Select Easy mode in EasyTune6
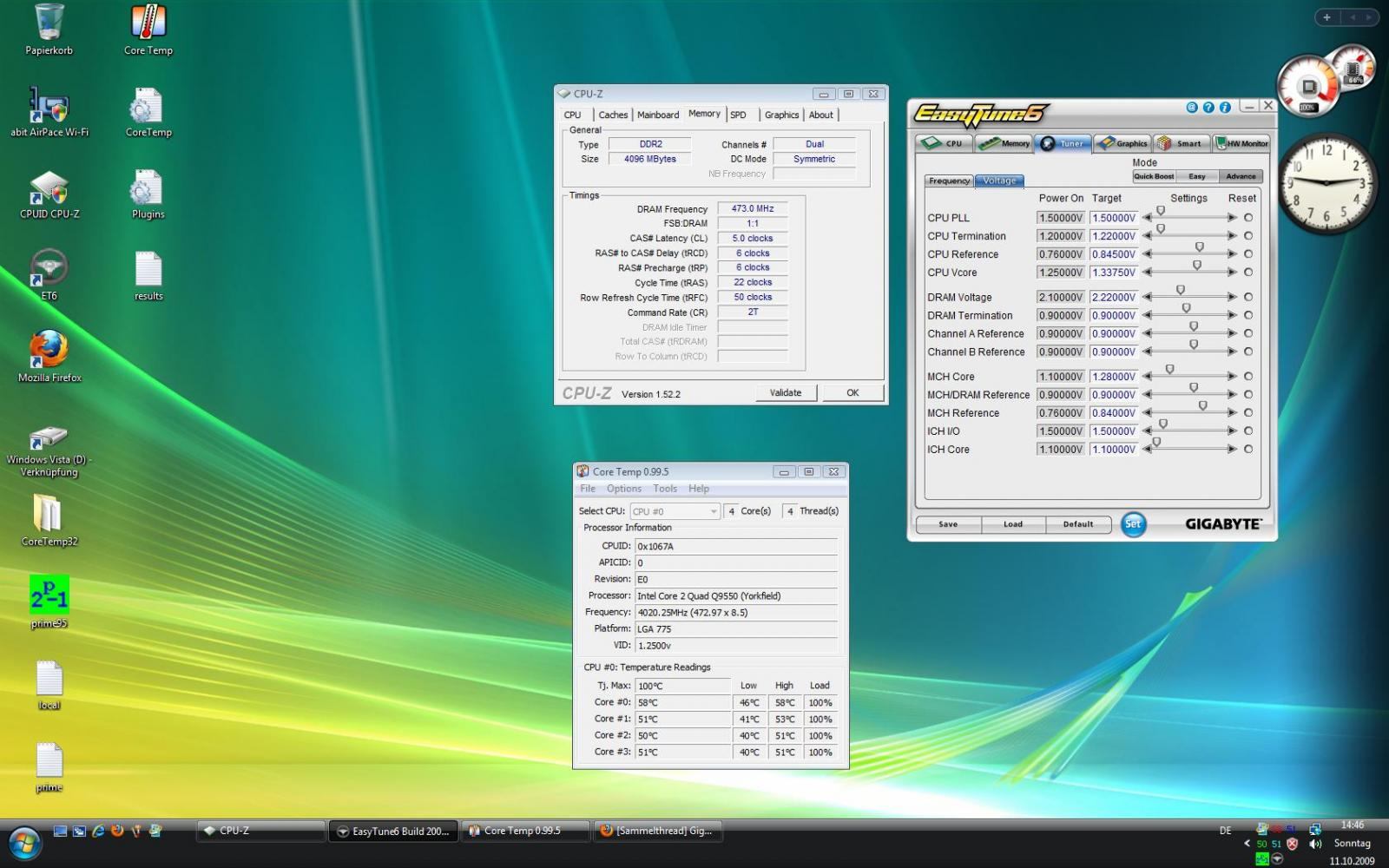Image resolution: width=1389 pixels, height=868 pixels. 1197,176
